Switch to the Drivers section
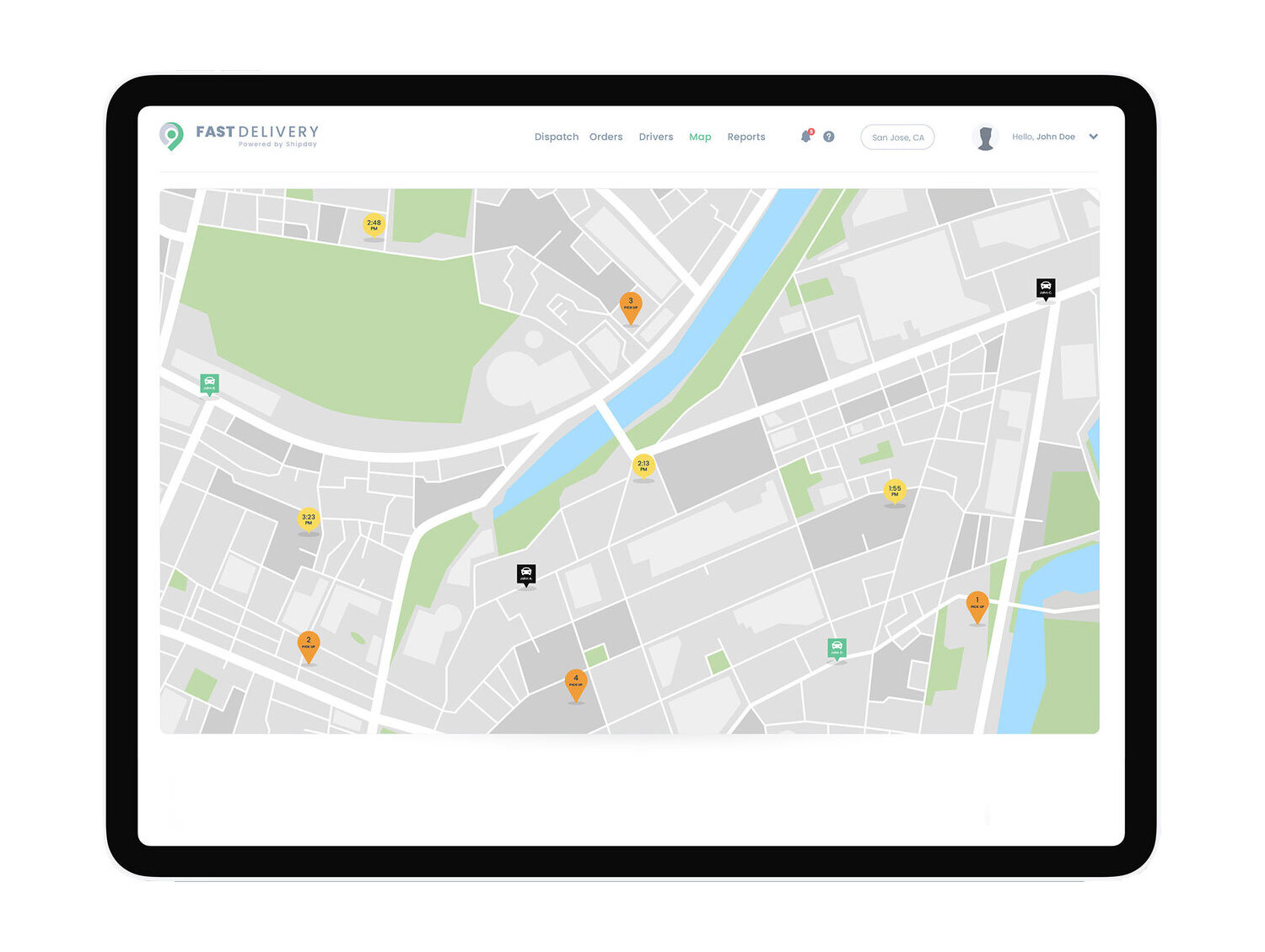Viewport: 1265px width, 952px height. (x=655, y=137)
